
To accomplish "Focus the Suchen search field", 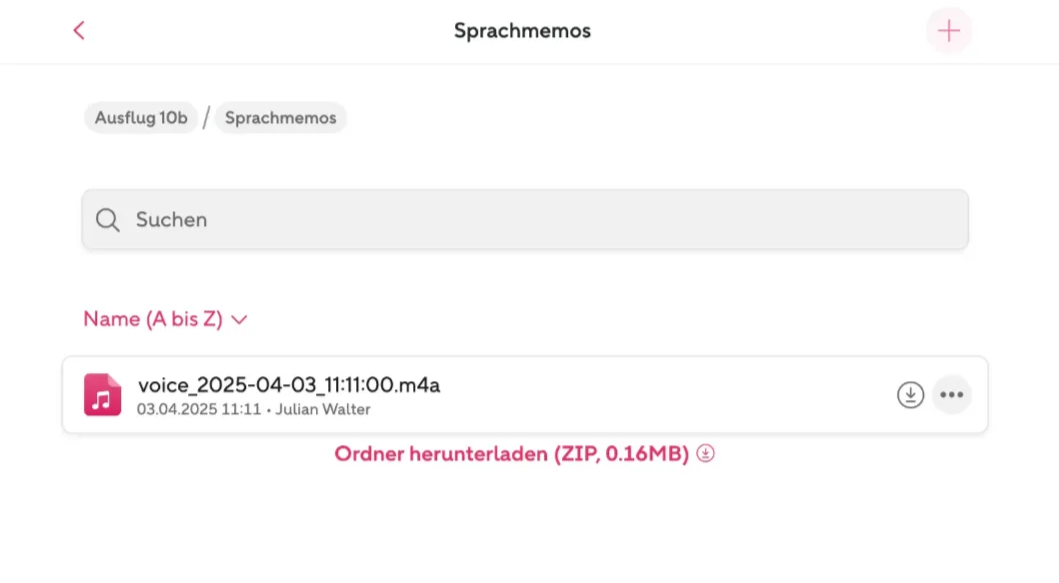I will coord(525,220).
